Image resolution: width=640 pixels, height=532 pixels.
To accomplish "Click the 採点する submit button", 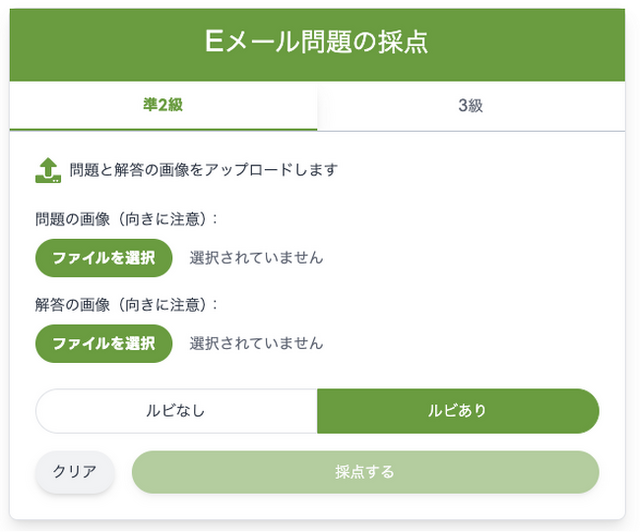I will (x=365, y=472).
